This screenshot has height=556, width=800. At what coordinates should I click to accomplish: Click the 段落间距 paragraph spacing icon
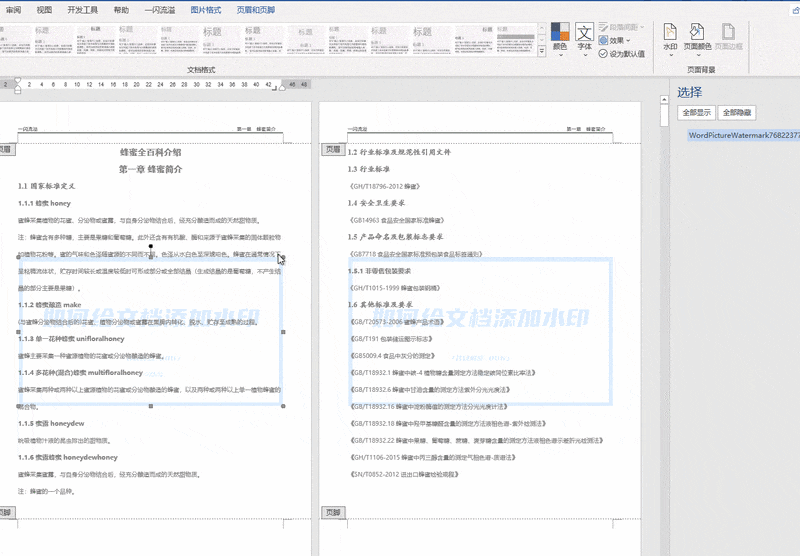606,28
